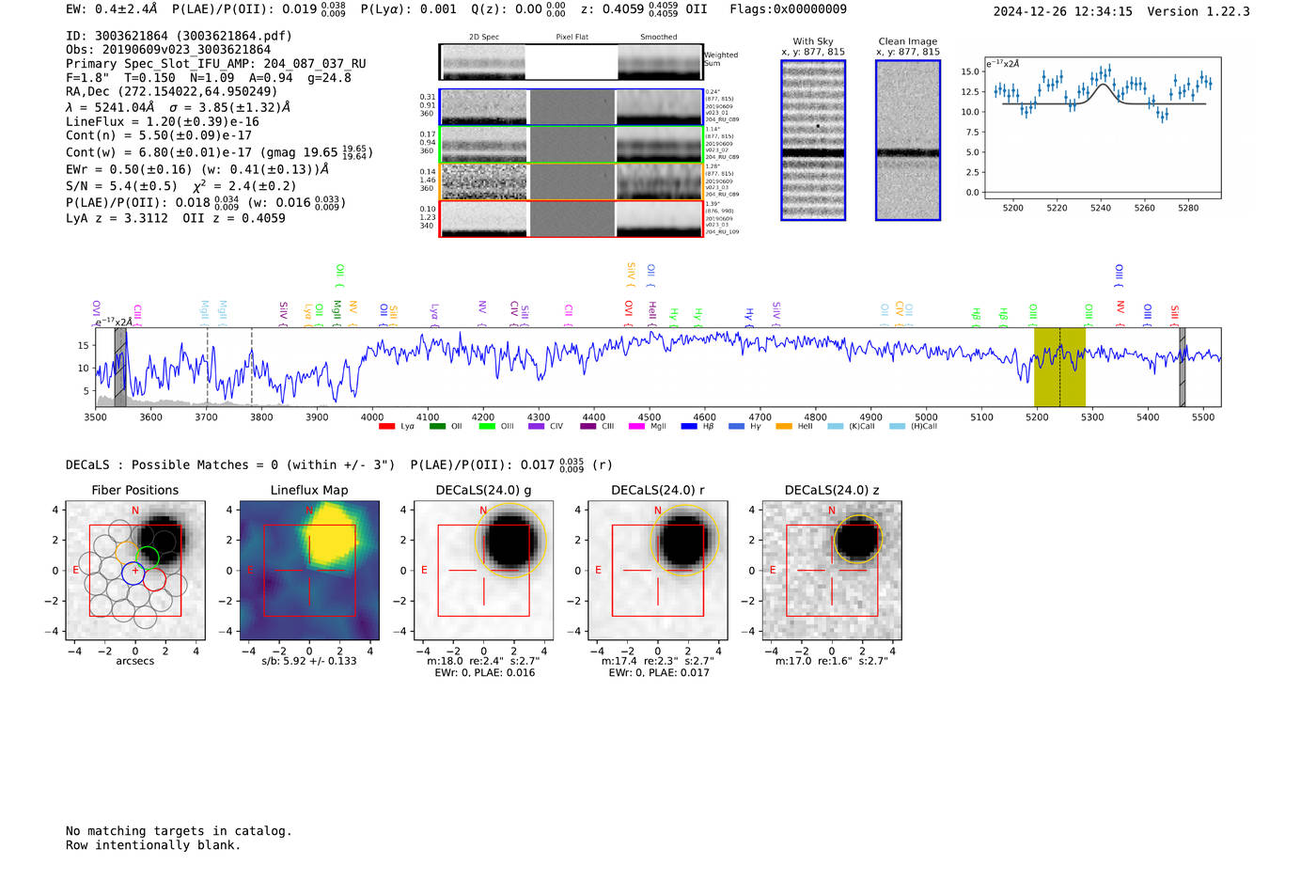Click the 'Pixel Flat' column header
1316x896 pixels.
[572, 38]
